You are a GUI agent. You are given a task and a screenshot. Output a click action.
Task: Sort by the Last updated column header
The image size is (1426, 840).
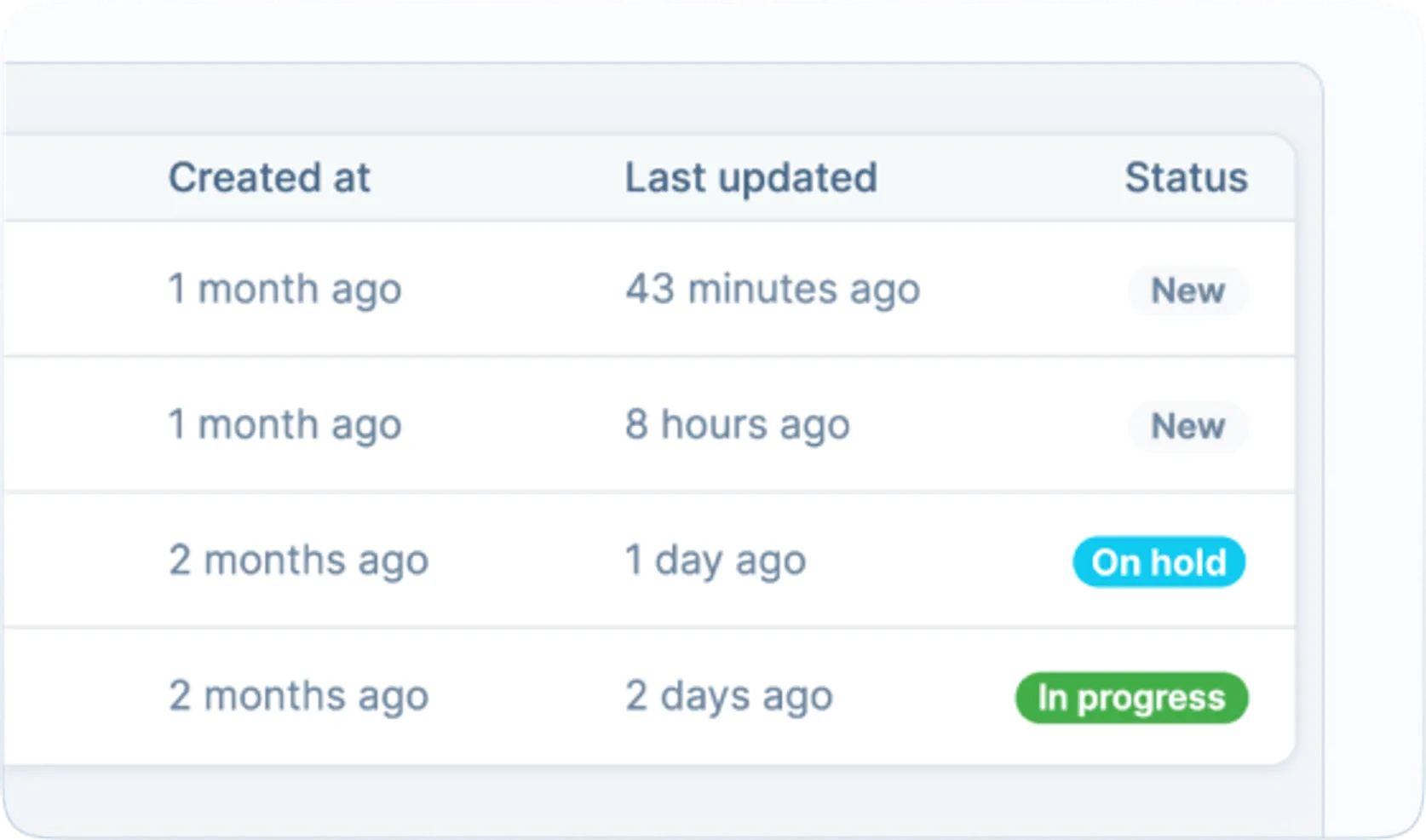click(750, 178)
